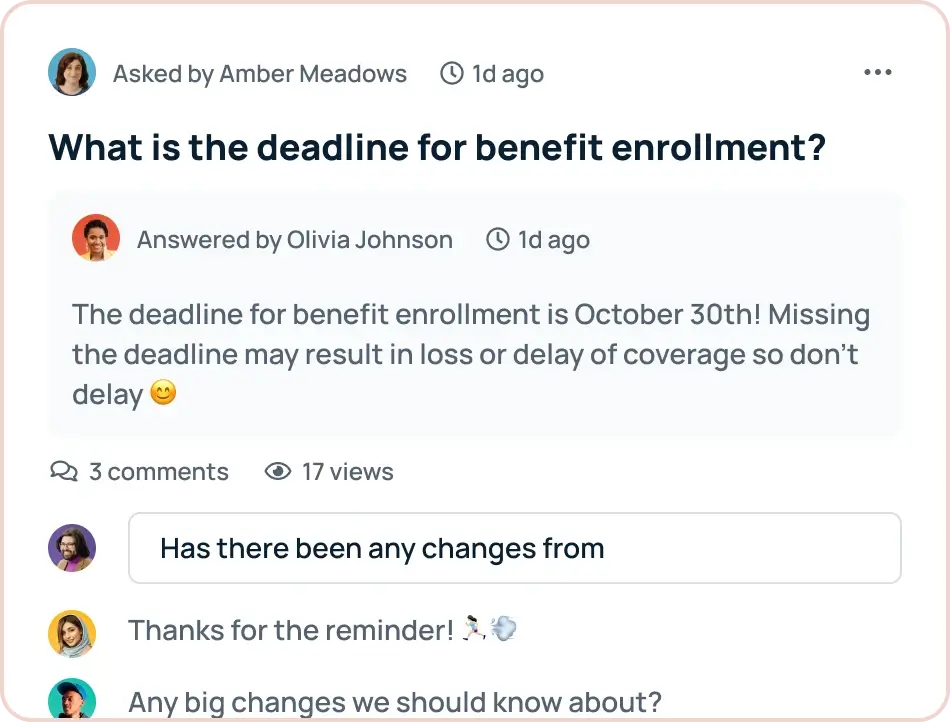The height and width of the screenshot is (722, 950).
Task: Focus the comment field reading 'Has there been any changes from'
Action: pos(514,548)
